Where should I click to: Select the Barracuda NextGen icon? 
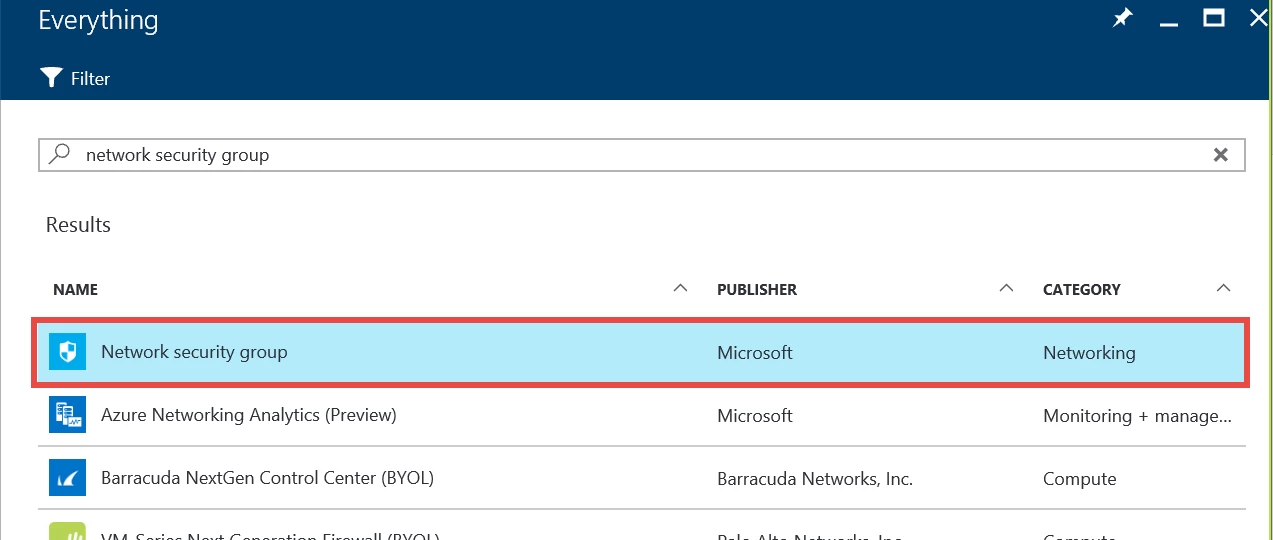coord(68,478)
